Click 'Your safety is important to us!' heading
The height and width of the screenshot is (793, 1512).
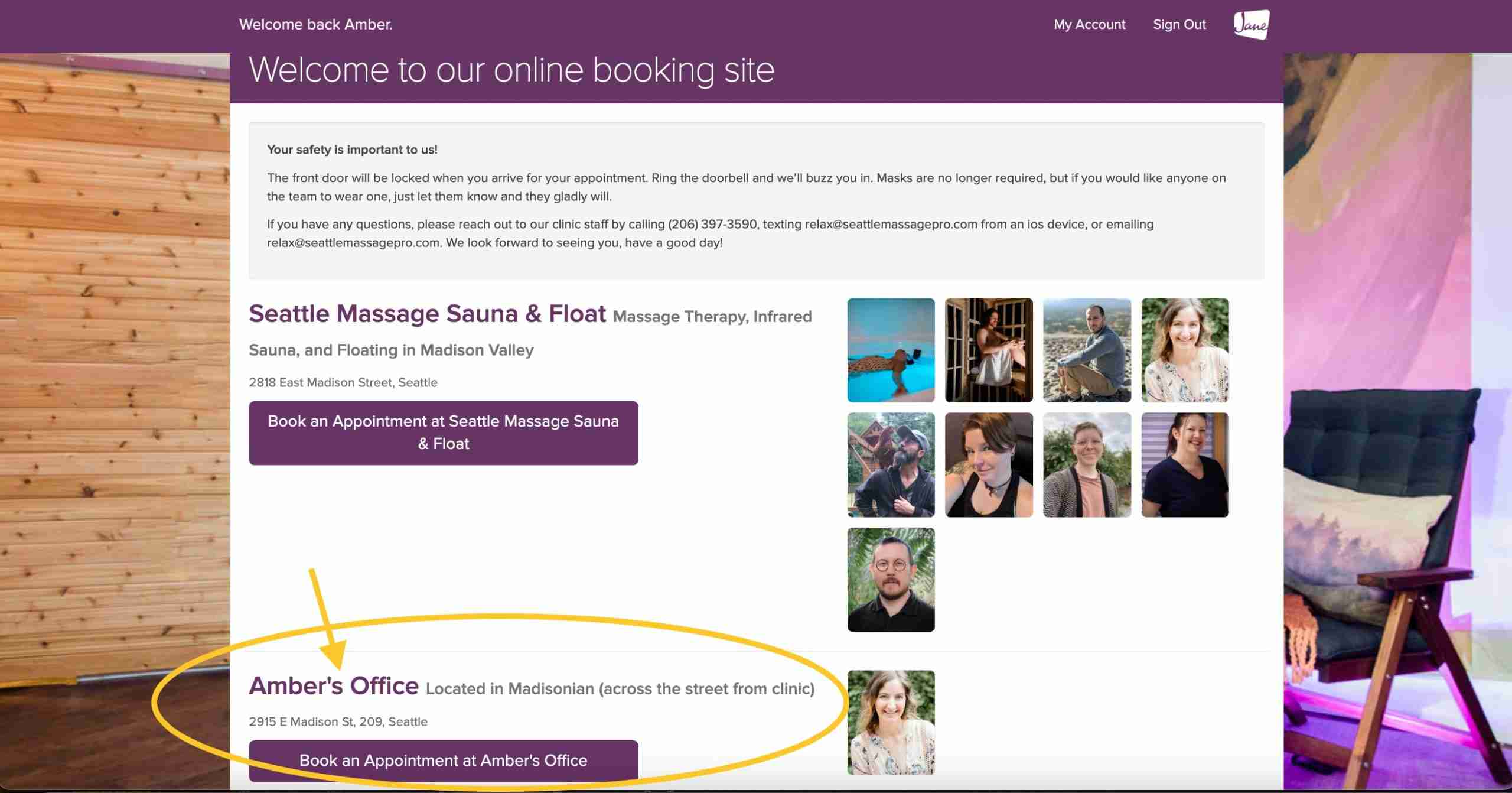click(x=352, y=149)
